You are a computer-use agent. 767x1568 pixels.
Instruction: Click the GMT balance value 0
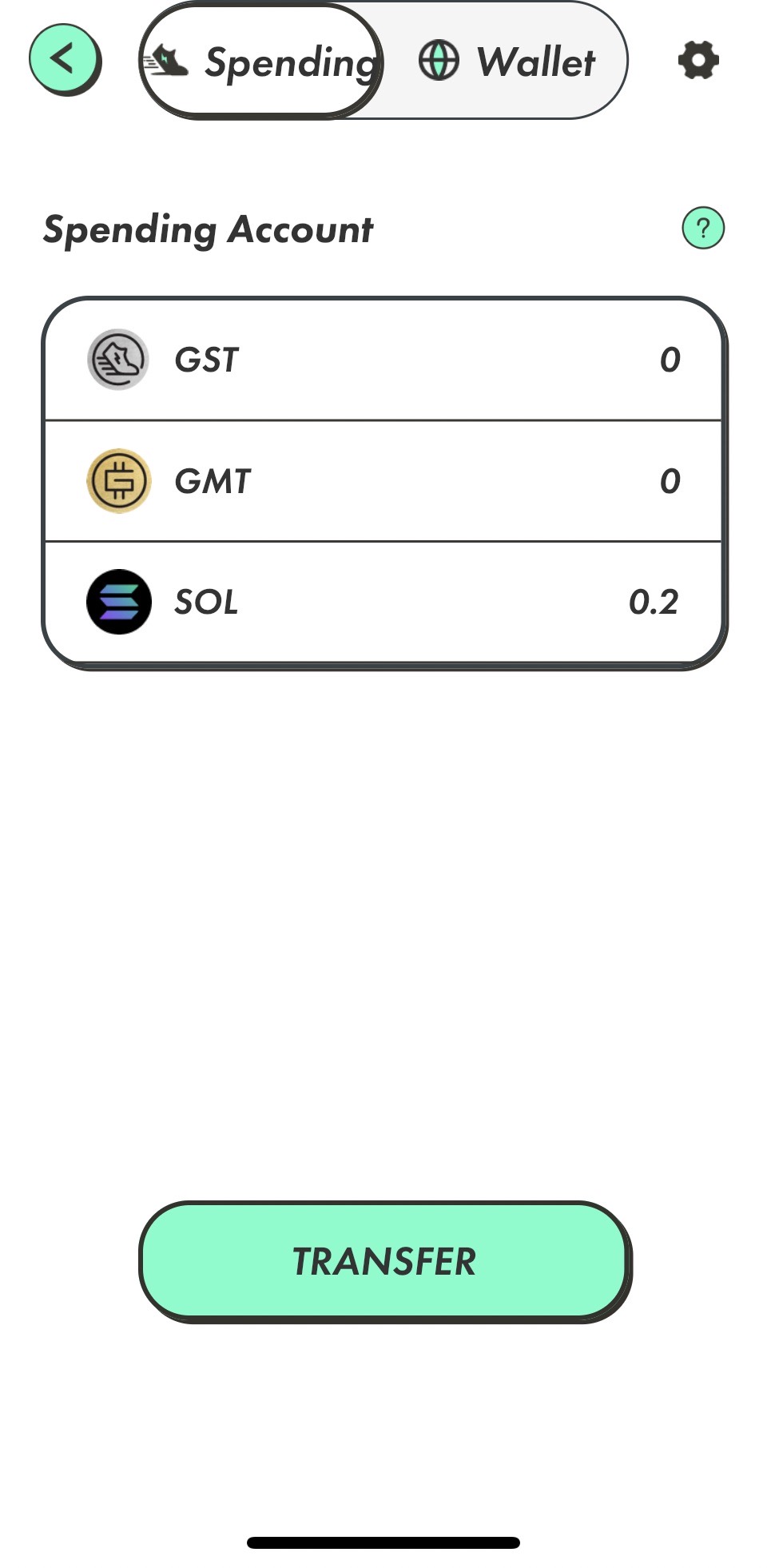point(670,481)
